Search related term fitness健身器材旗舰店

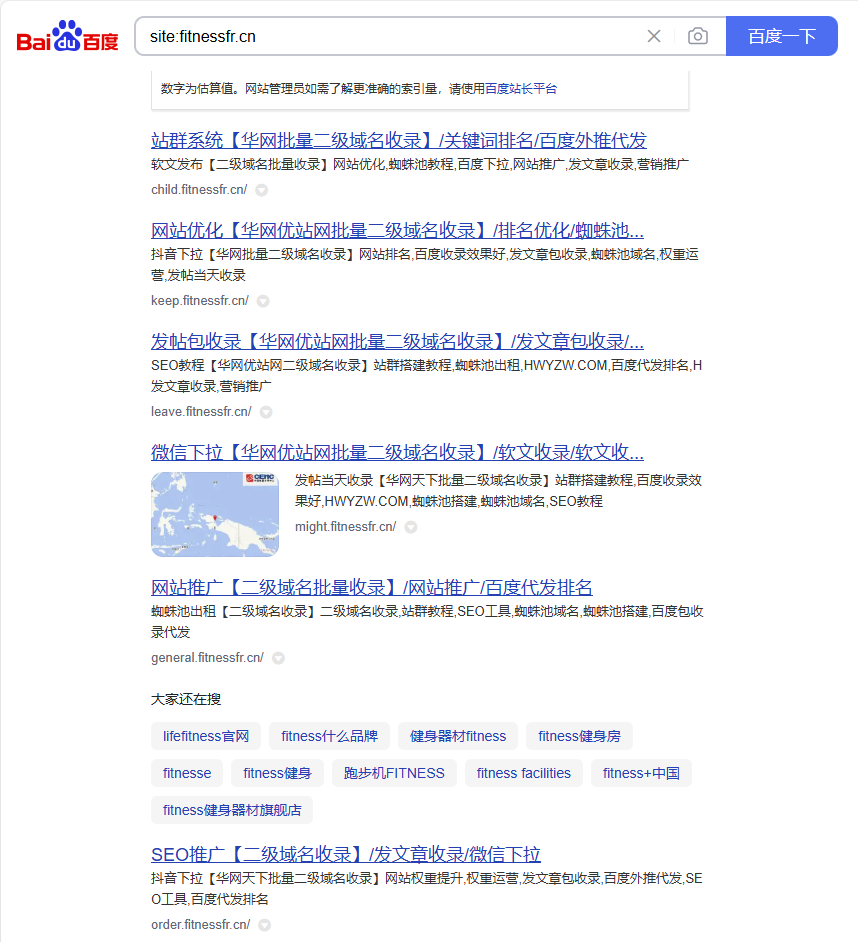click(x=232, y=810)
